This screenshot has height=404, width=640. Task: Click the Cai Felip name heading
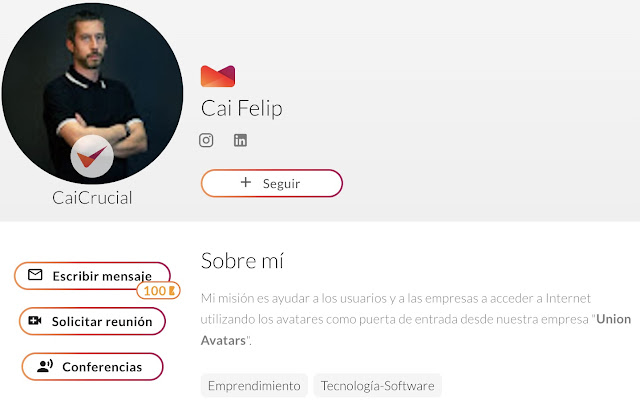(x=242, y=108)
